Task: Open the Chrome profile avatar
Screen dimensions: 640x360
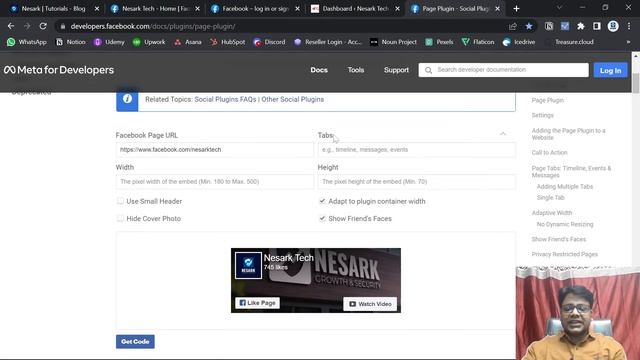Action: tap(613, 26)
